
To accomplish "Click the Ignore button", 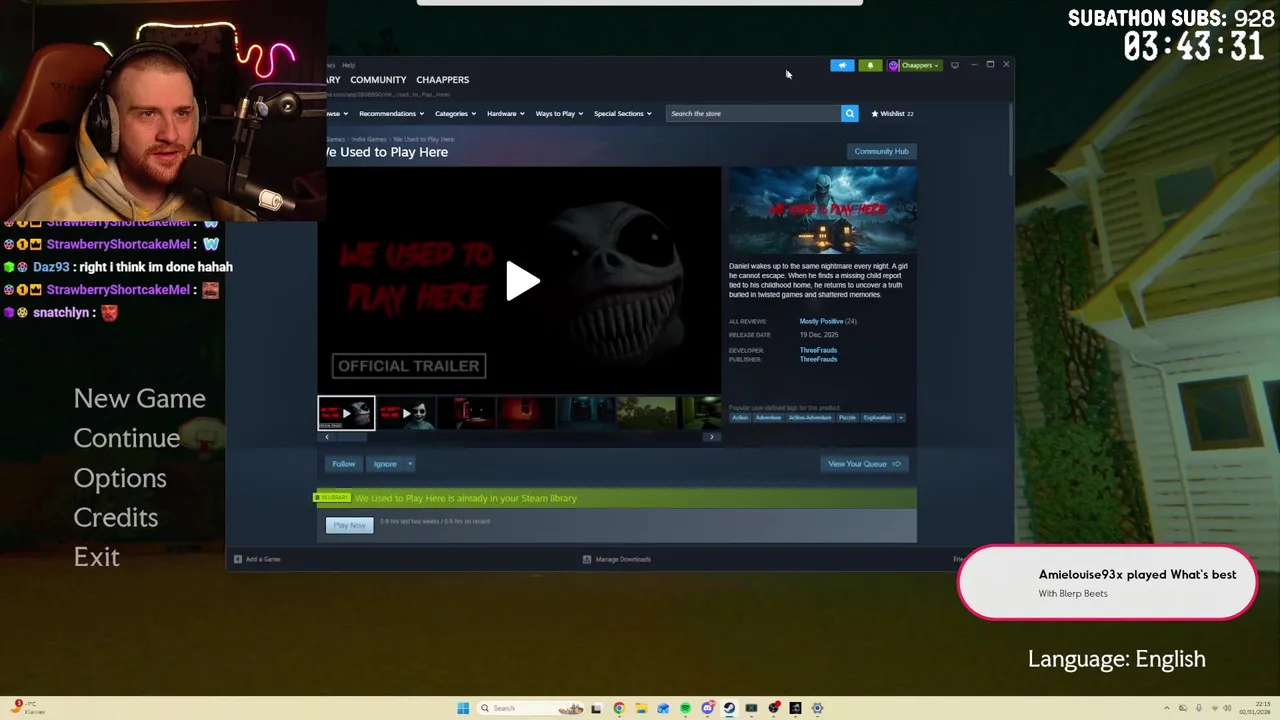I will (385, 464).
